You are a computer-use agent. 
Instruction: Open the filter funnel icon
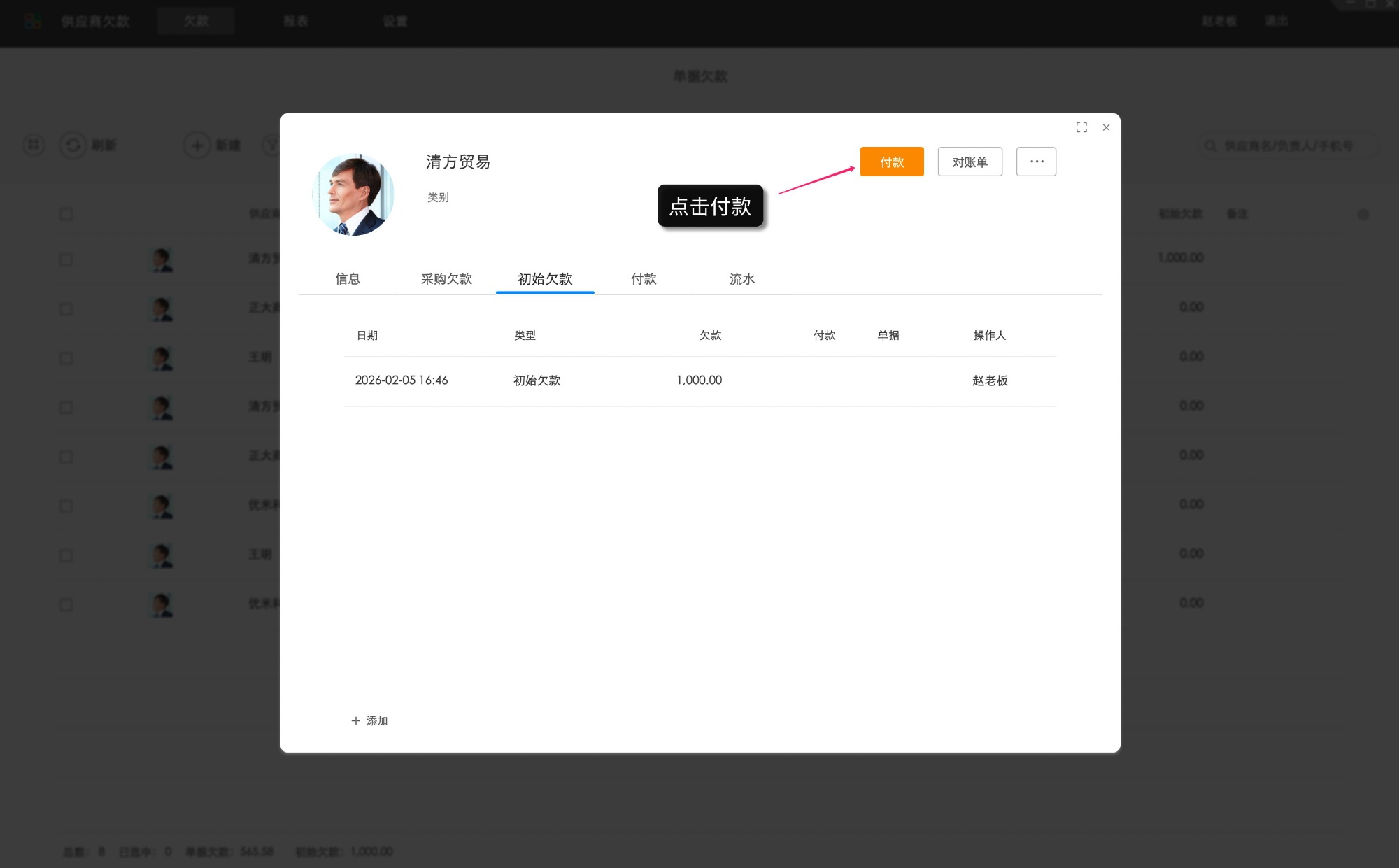coord(272,145)
